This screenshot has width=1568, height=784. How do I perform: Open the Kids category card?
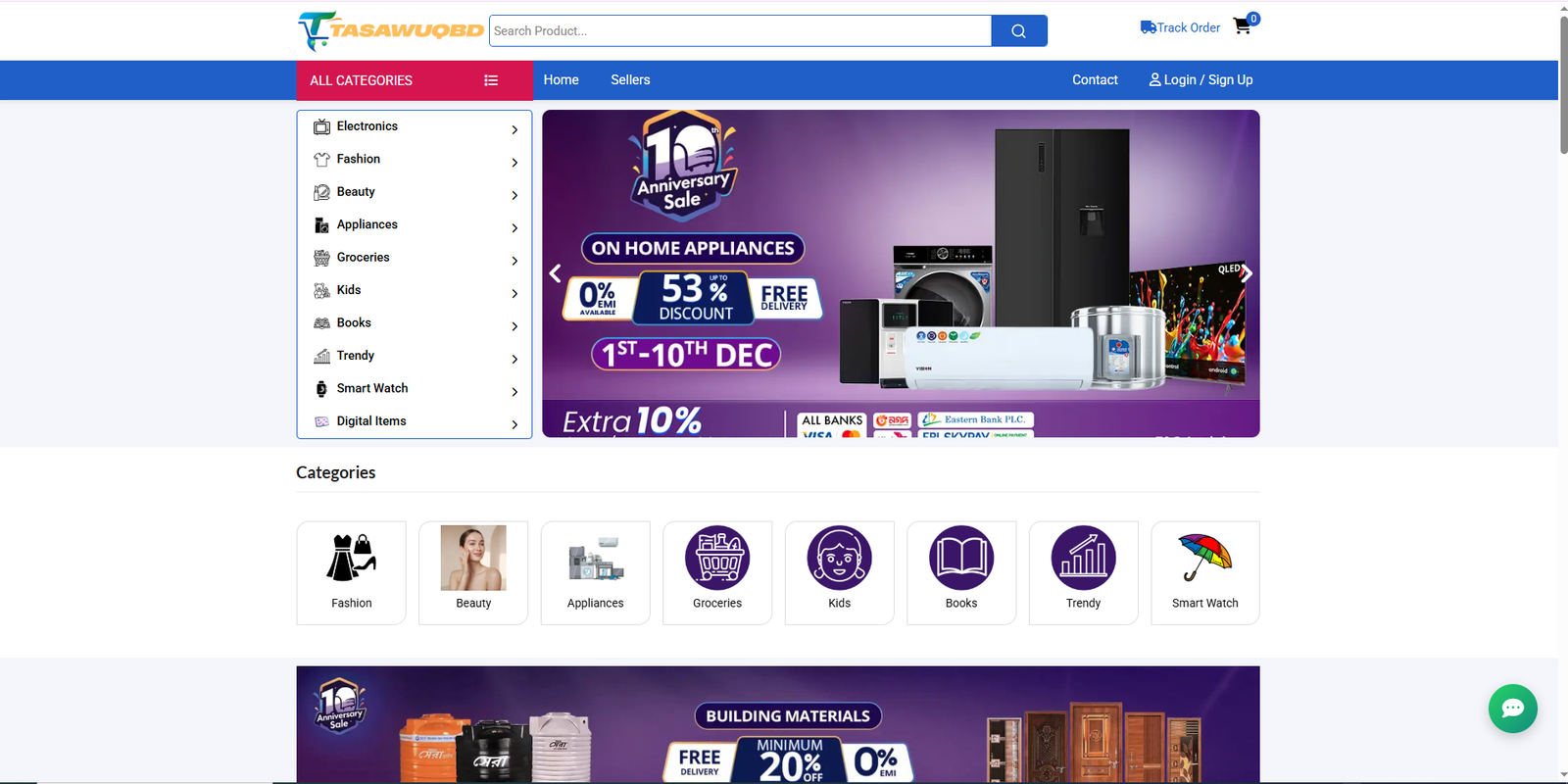839,572
